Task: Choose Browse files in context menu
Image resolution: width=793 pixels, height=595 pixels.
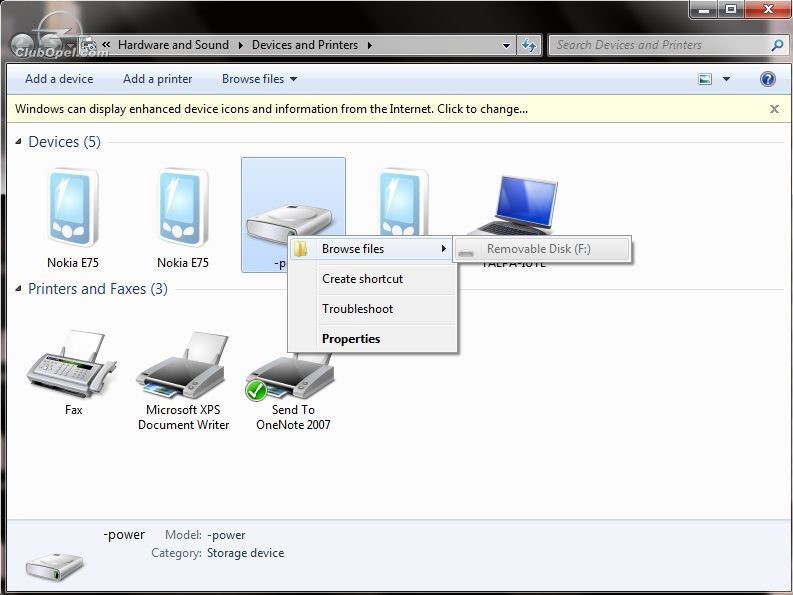Action: [371, 249]
